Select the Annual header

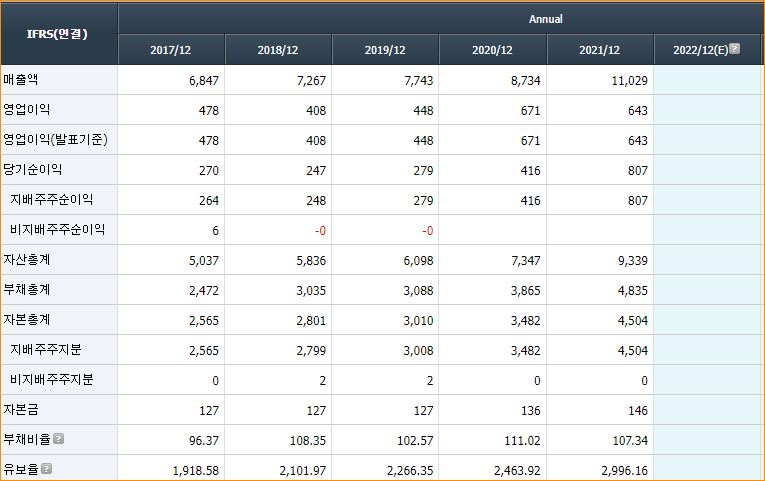click(x=545, y=19)
